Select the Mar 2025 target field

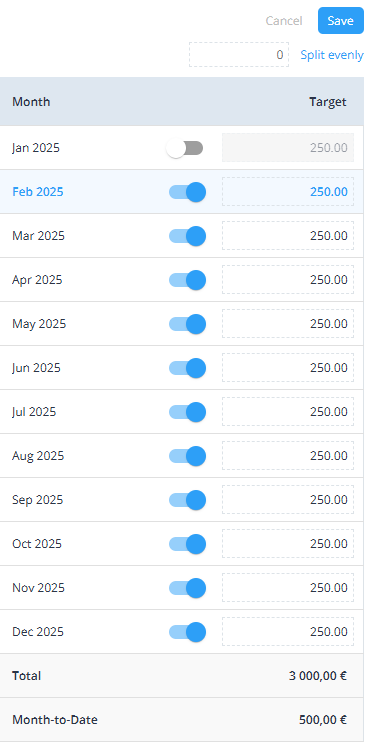(288, 235)
